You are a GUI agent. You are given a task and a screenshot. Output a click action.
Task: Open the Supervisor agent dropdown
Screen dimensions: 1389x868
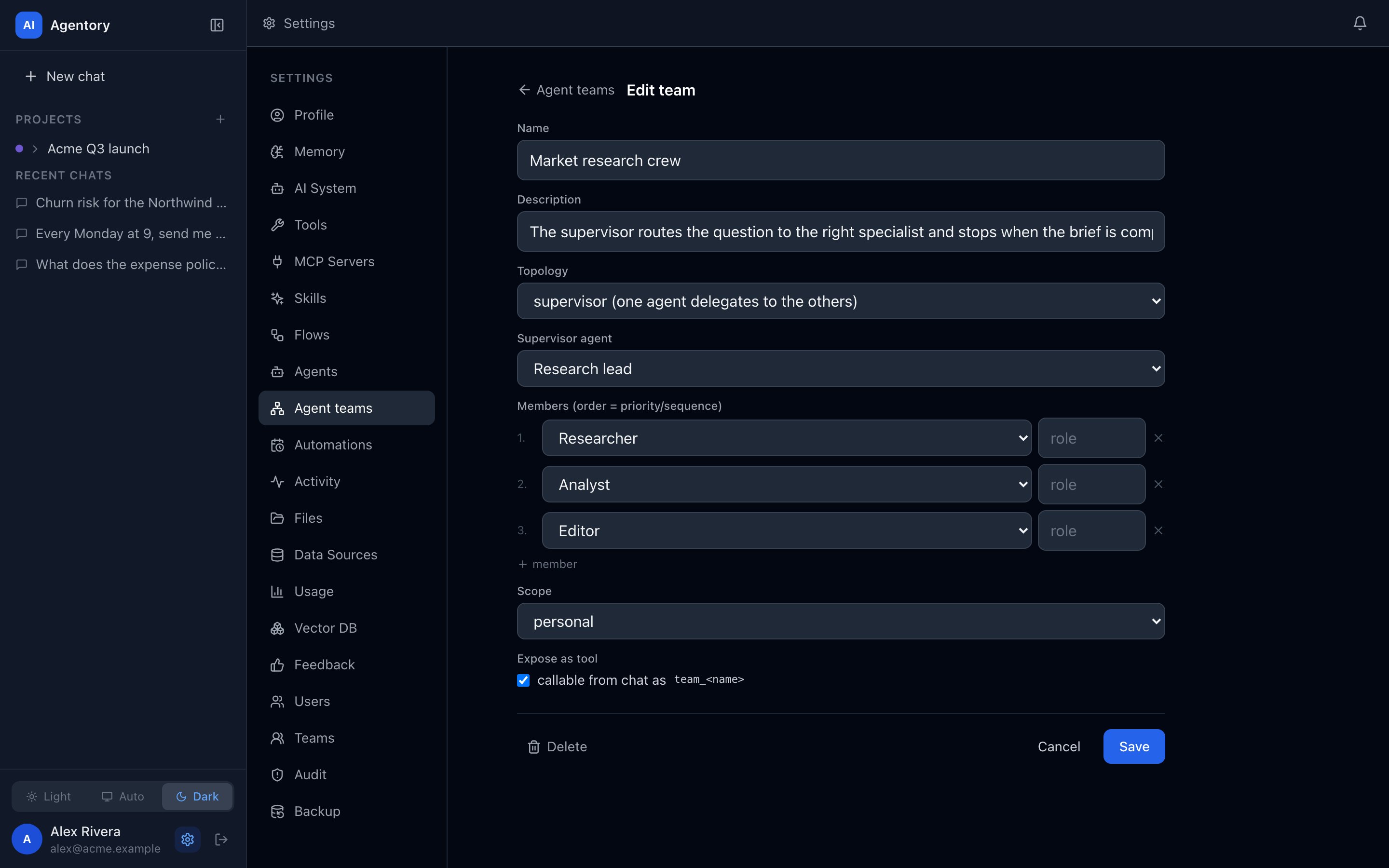point(840,368)
